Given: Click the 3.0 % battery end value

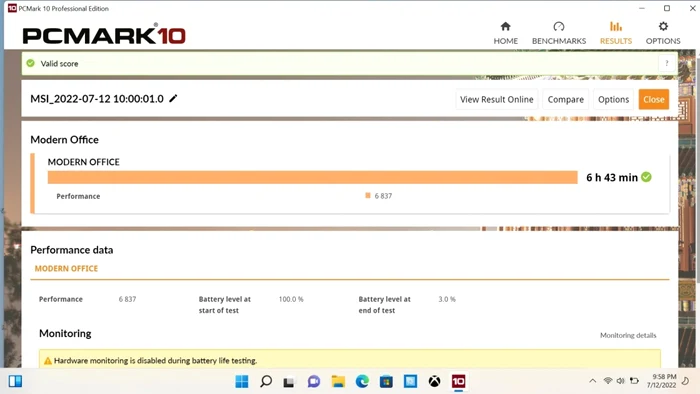Looking at the screenshot, I should (447, 299).
